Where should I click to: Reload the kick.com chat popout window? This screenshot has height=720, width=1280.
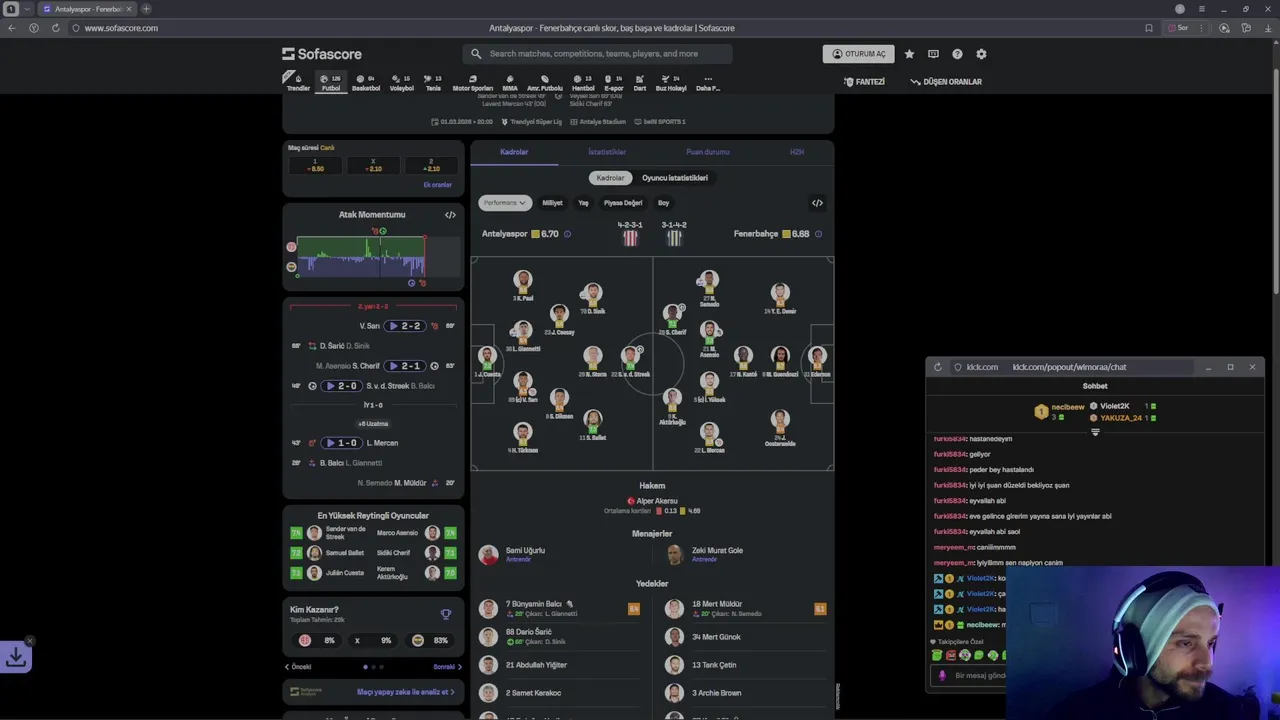pos(937,367)
